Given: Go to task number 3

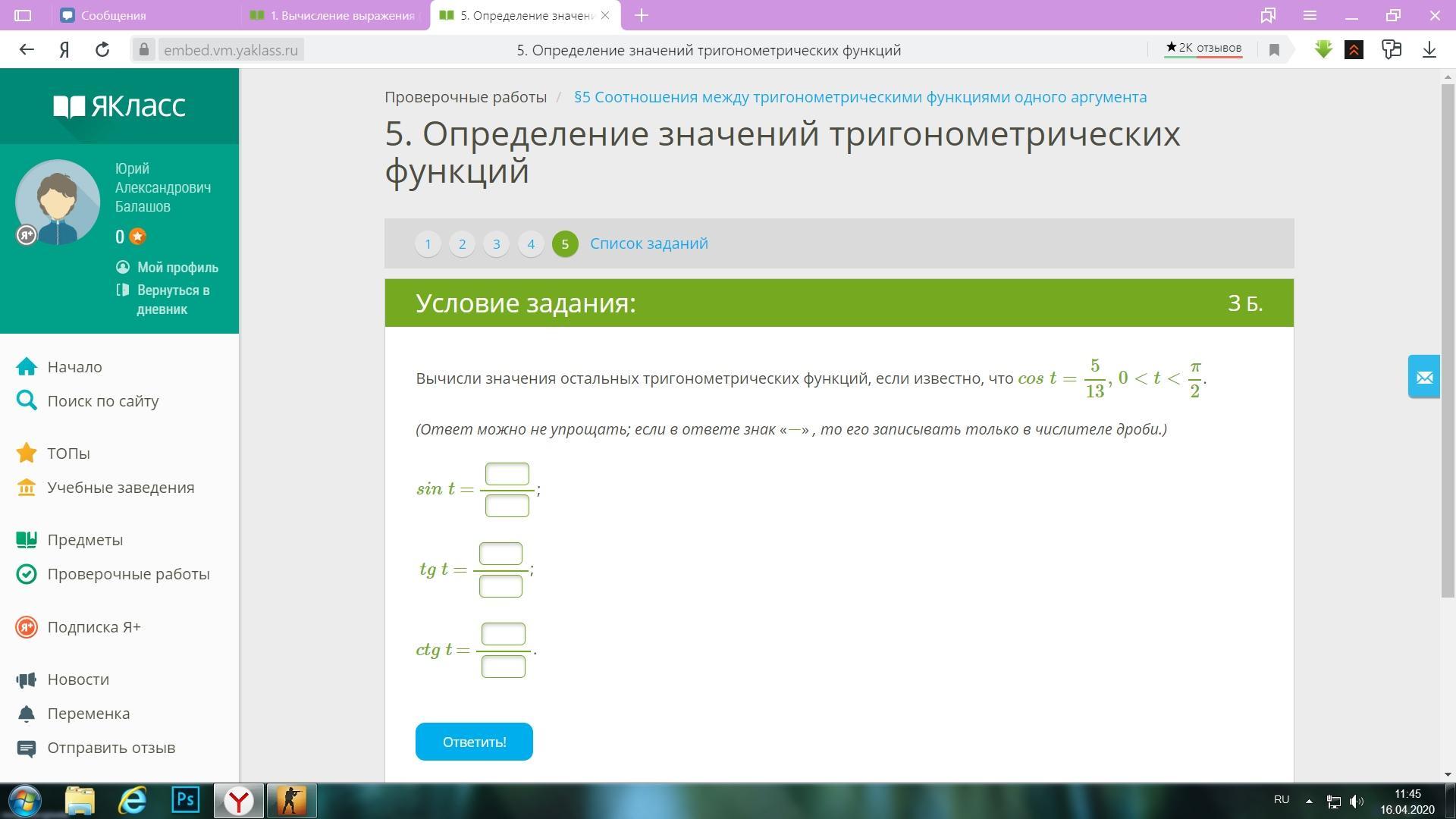Looking at the screenshot, I should click(x=496, y=244).
